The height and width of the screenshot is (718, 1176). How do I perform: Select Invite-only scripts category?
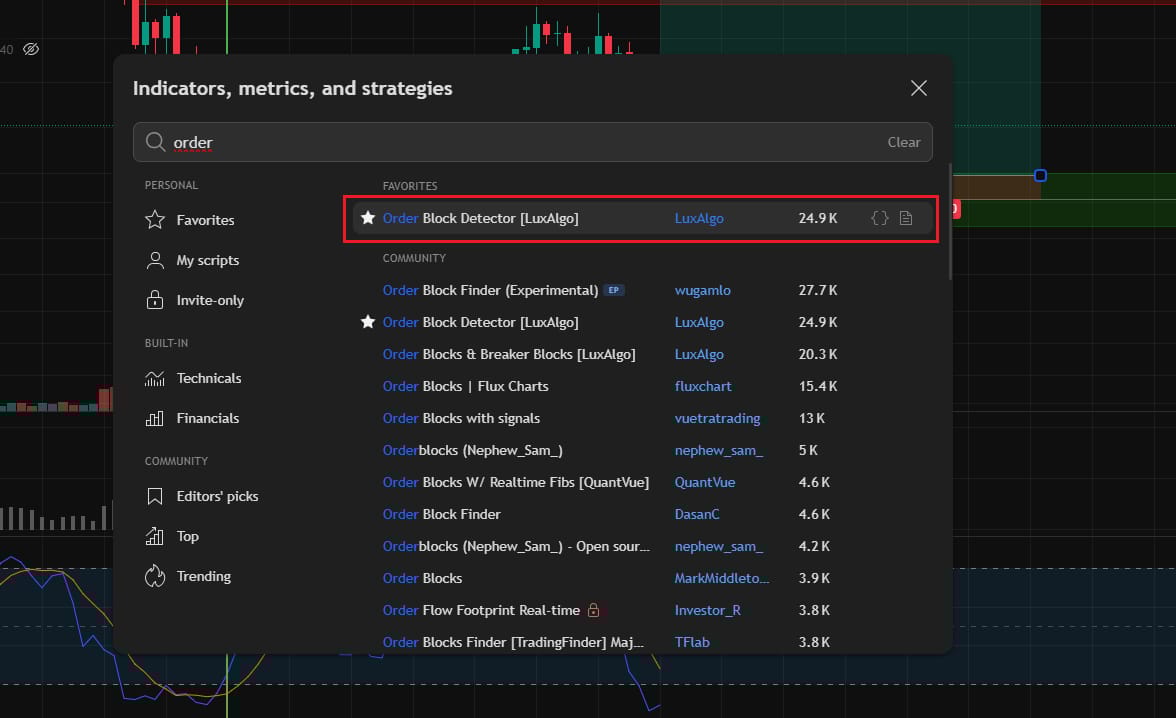coord(209,300)
